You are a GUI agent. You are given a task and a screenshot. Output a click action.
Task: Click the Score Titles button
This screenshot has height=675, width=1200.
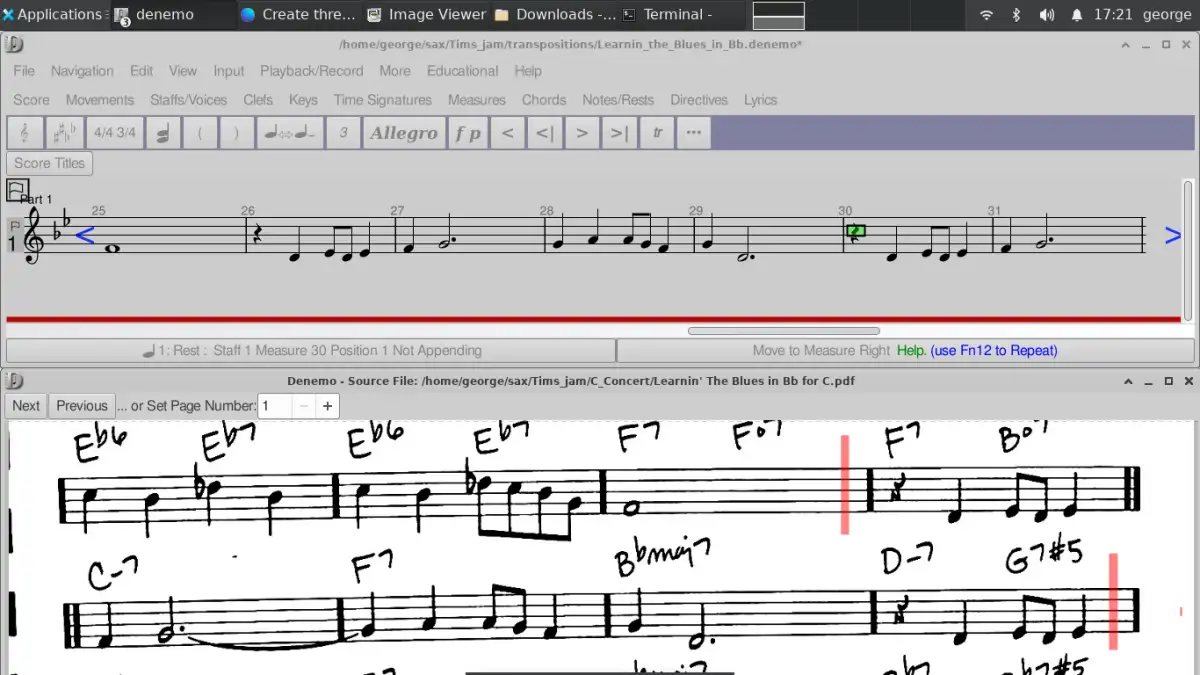tap(49, 163)
